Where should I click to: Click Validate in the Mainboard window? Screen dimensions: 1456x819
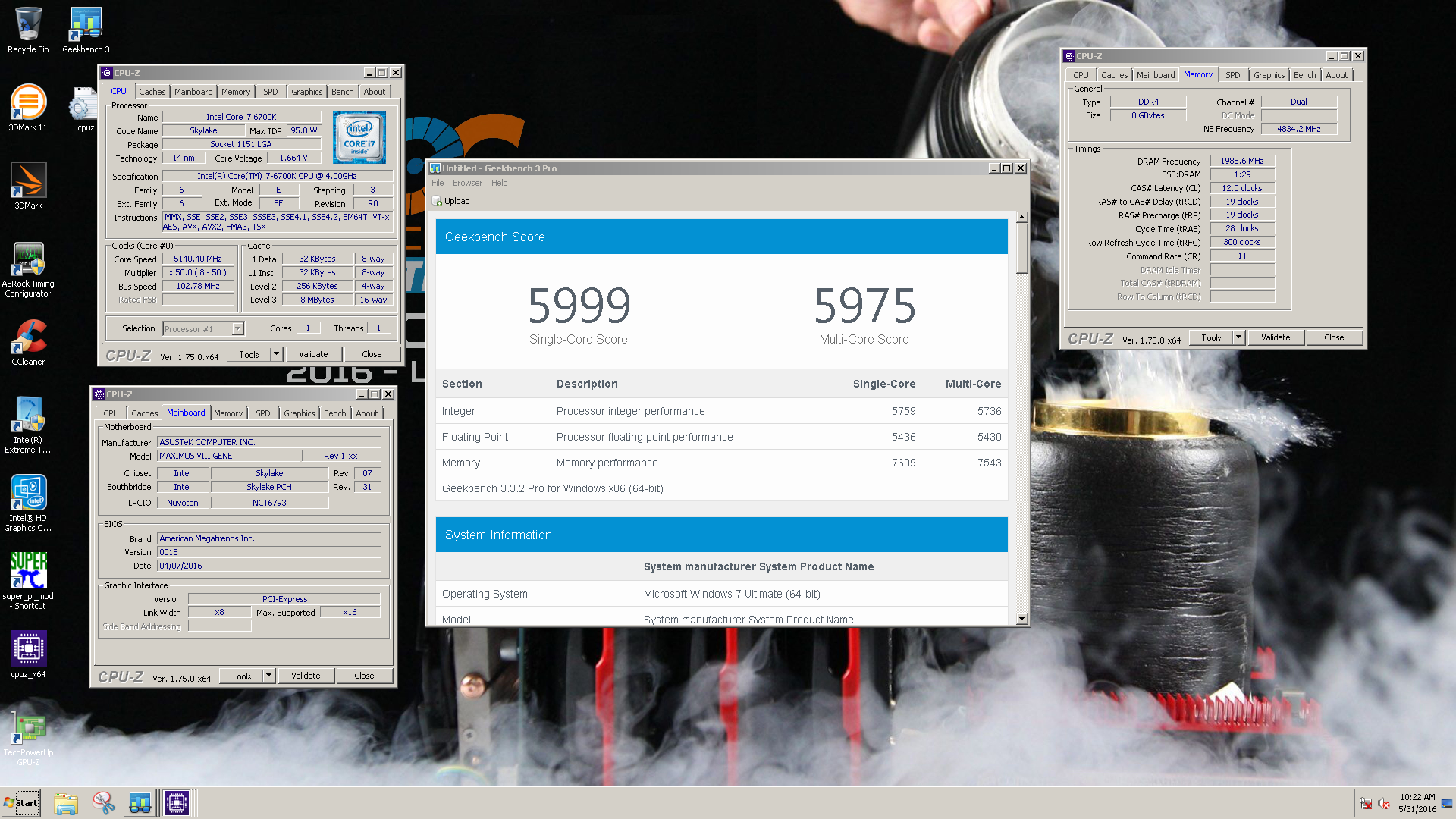click(x=306, y=676)
